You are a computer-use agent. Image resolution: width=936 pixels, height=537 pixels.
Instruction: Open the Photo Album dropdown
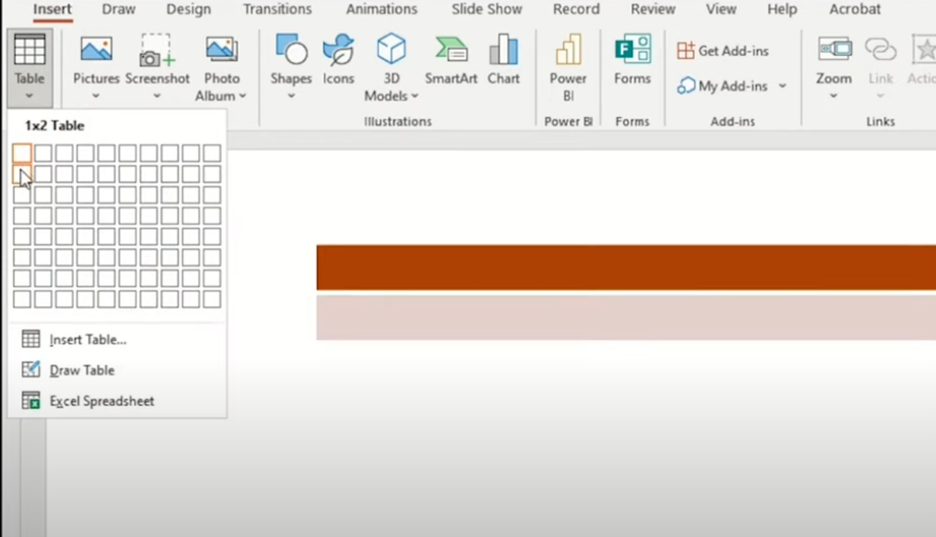click(x=242, y=96)
